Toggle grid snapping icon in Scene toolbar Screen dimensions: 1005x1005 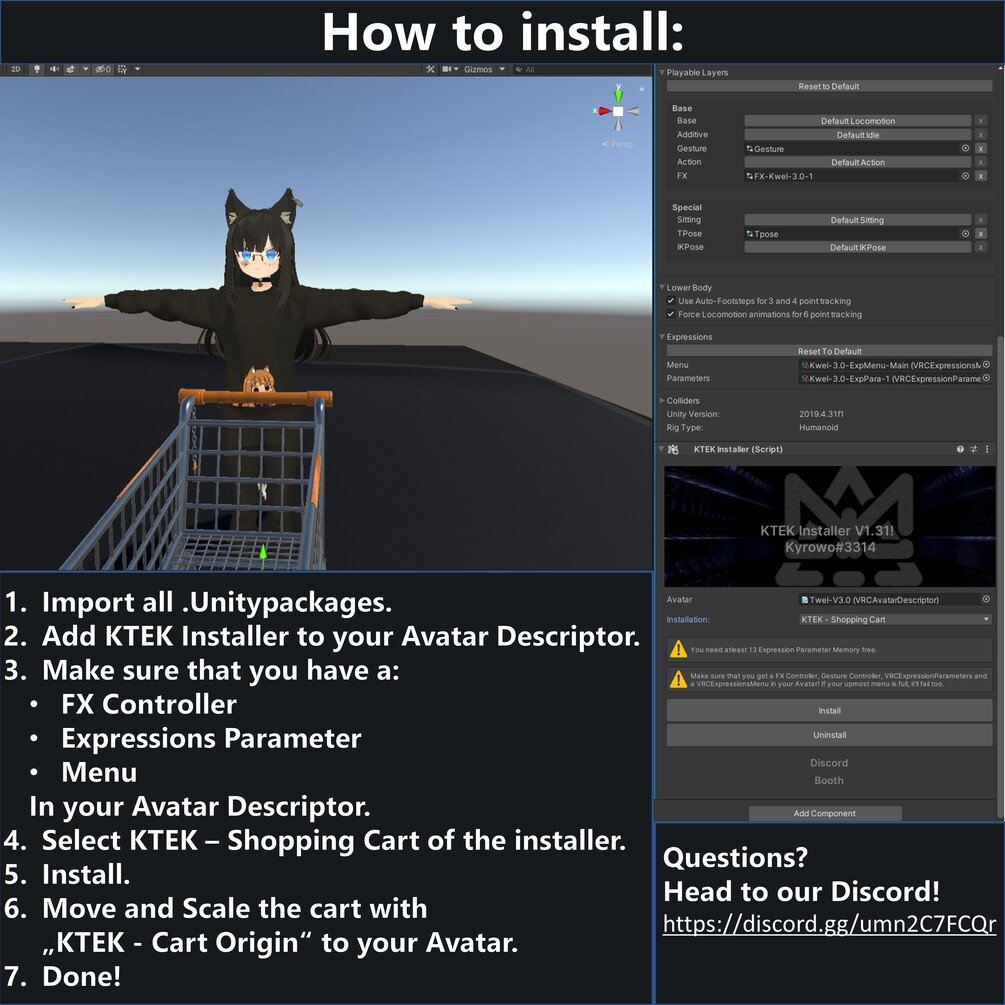(122, 69)
